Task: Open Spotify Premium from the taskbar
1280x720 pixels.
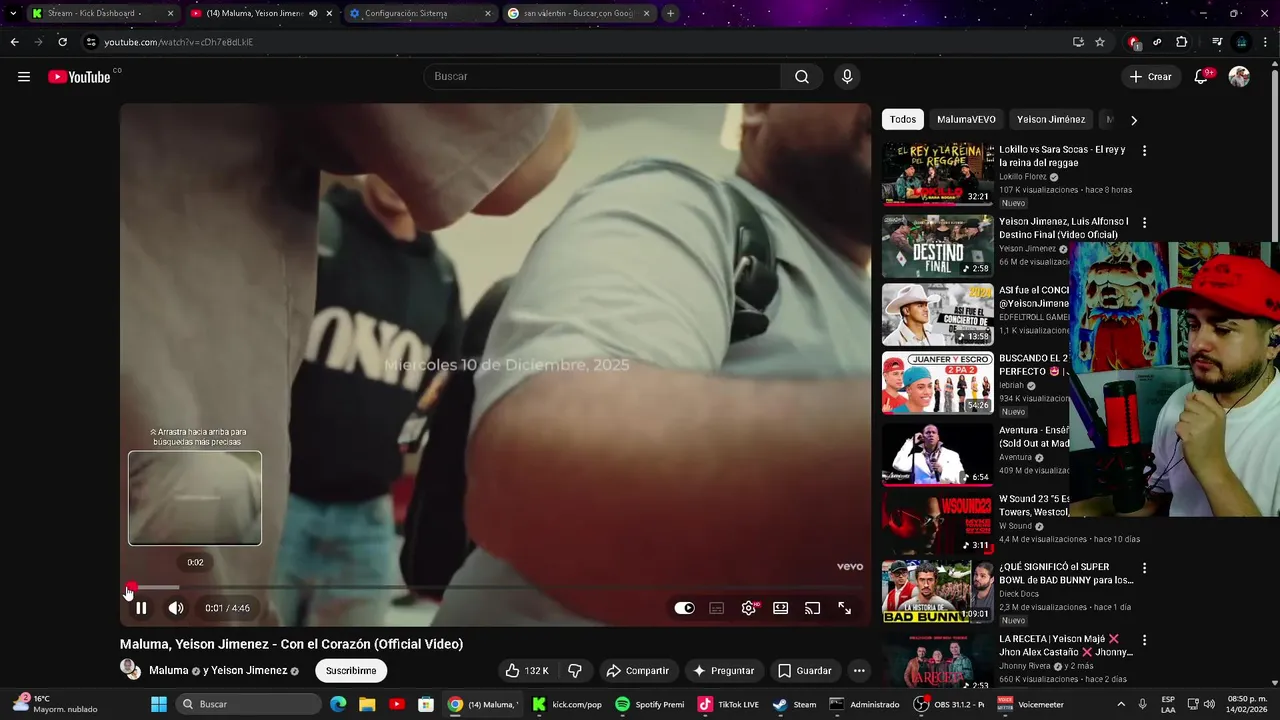Action: (x=651, y=704)
